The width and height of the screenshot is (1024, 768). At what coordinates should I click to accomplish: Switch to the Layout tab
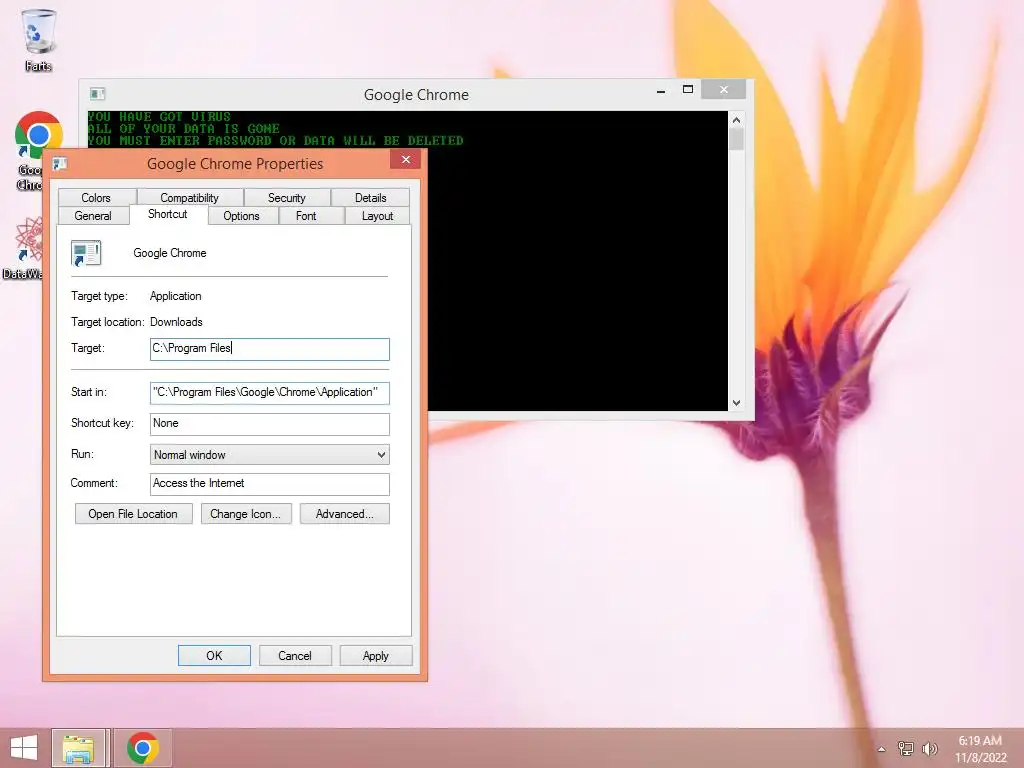pyautogui.click(x=377, y=216)
